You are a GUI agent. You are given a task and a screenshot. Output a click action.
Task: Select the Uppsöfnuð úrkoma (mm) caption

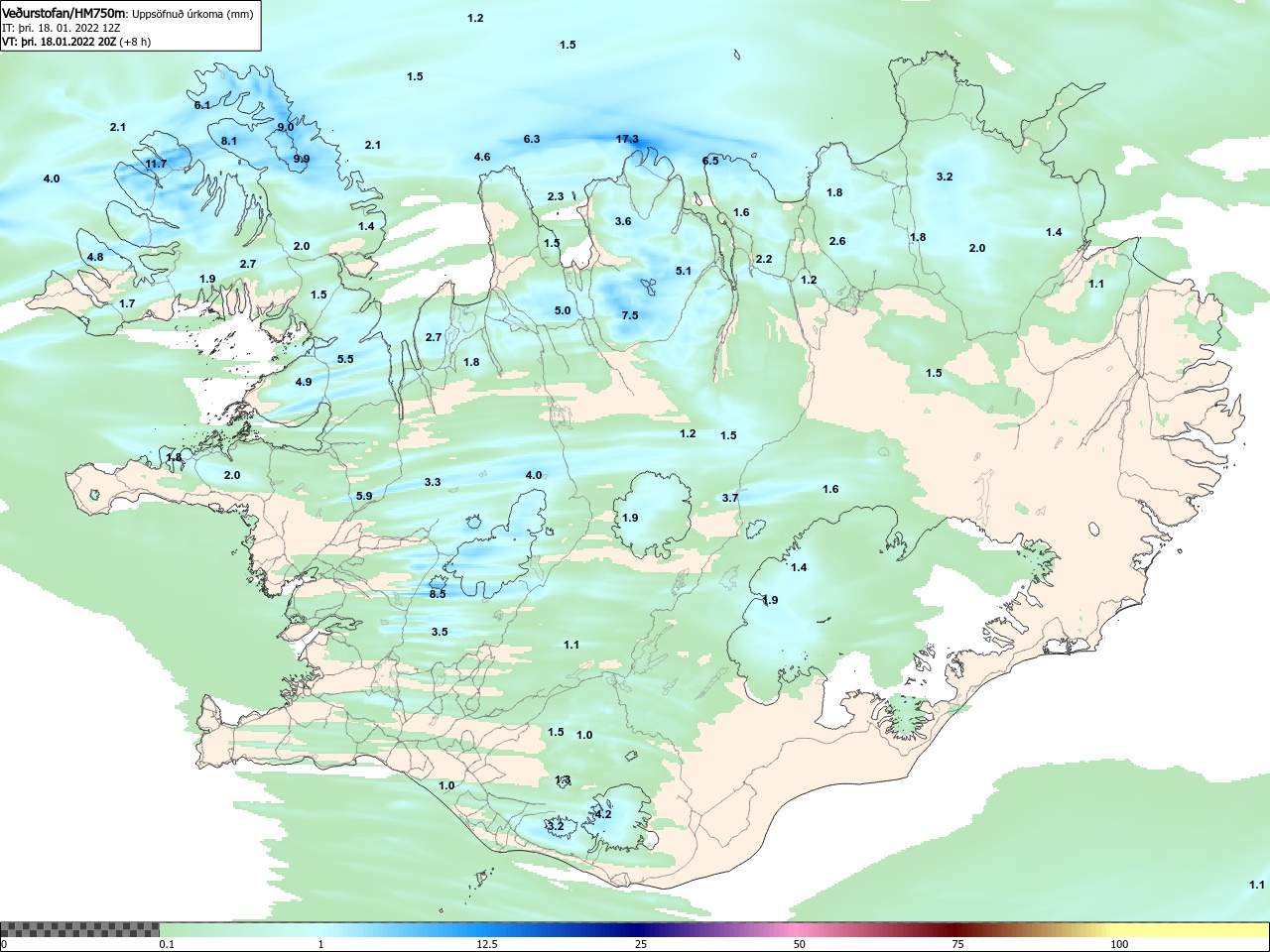pos(192,14)
